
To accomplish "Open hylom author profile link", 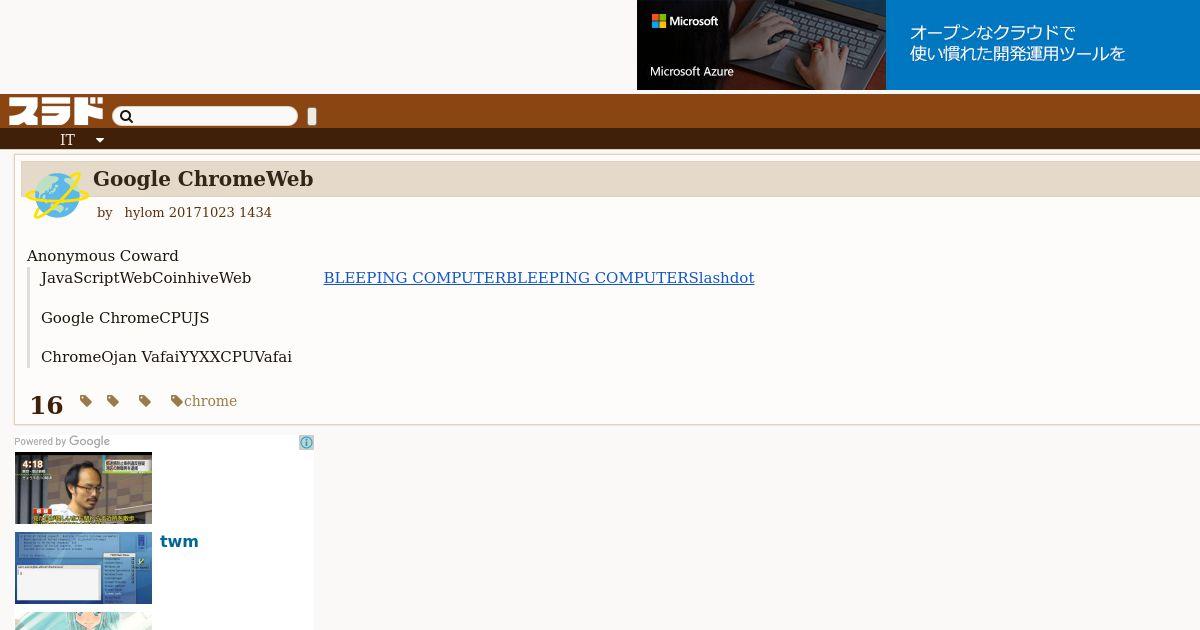I will [144, 213].
